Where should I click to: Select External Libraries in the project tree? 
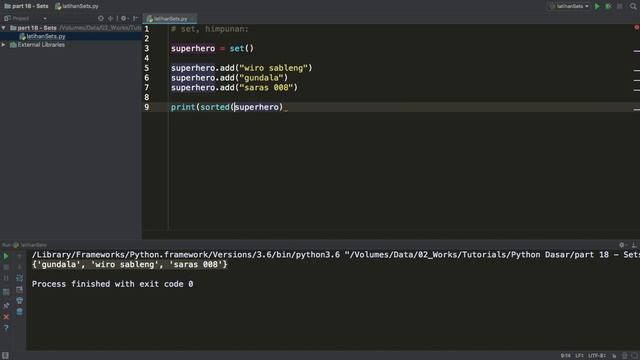coord(38,45)
